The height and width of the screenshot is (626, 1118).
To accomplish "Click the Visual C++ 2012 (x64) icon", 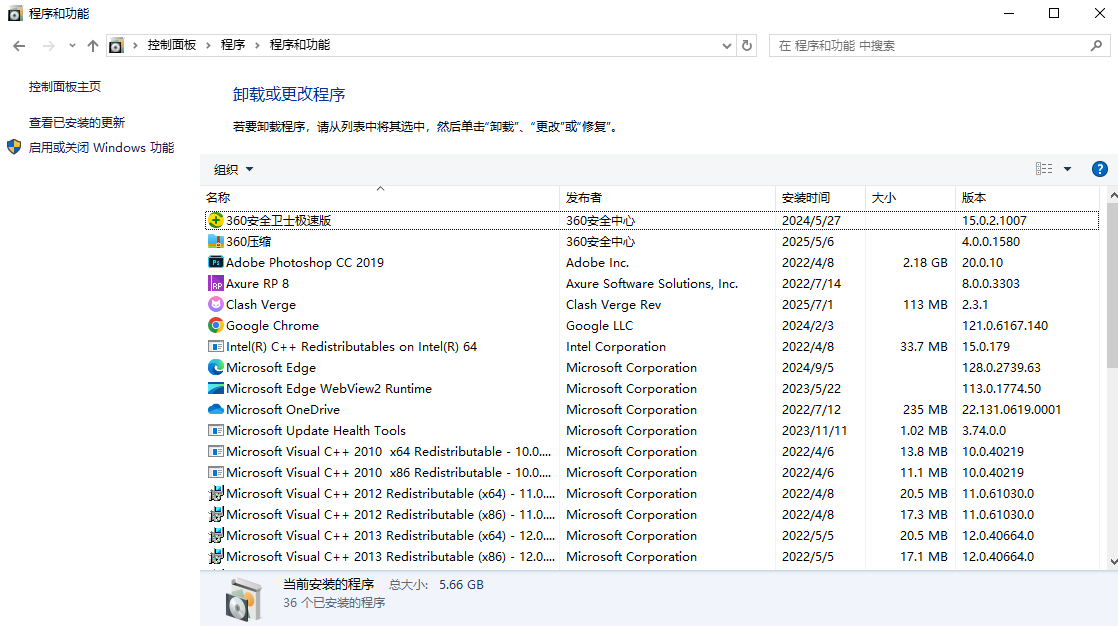I will click(215, 493).
